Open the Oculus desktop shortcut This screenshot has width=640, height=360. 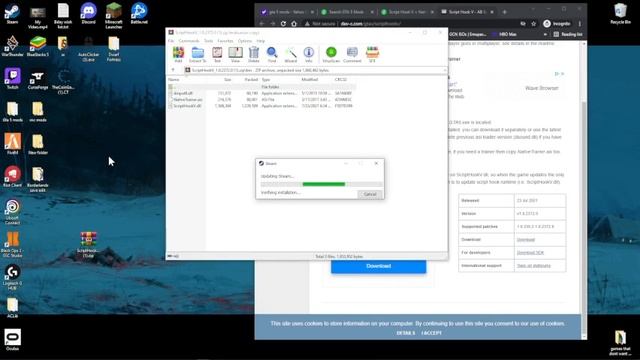click(13, 340)
